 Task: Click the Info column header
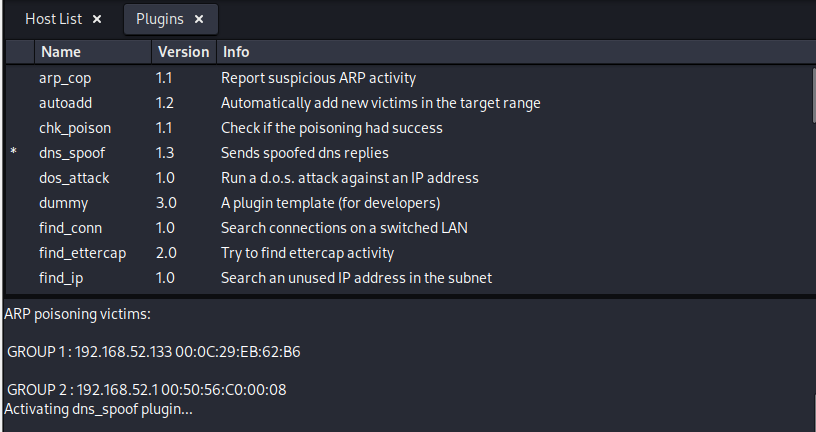click(x=236, y=52)
